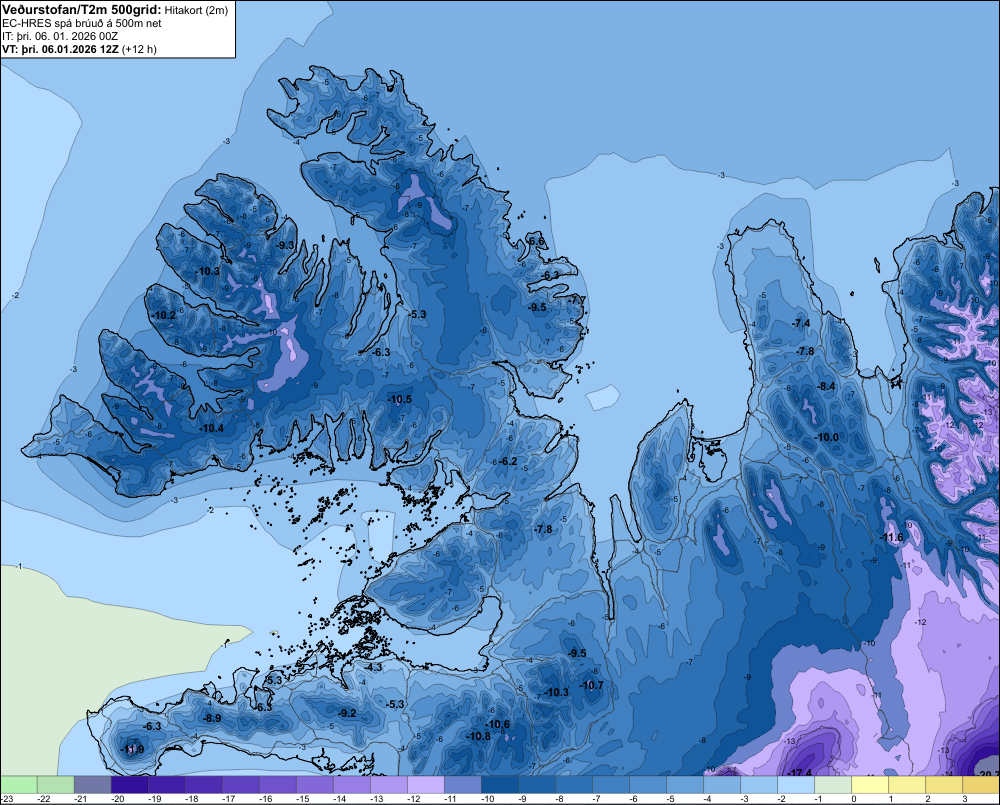Click the -7.7 temperature value on the map
The height and width of the screenshot is (805, 1000).
(x=577, y=300)
